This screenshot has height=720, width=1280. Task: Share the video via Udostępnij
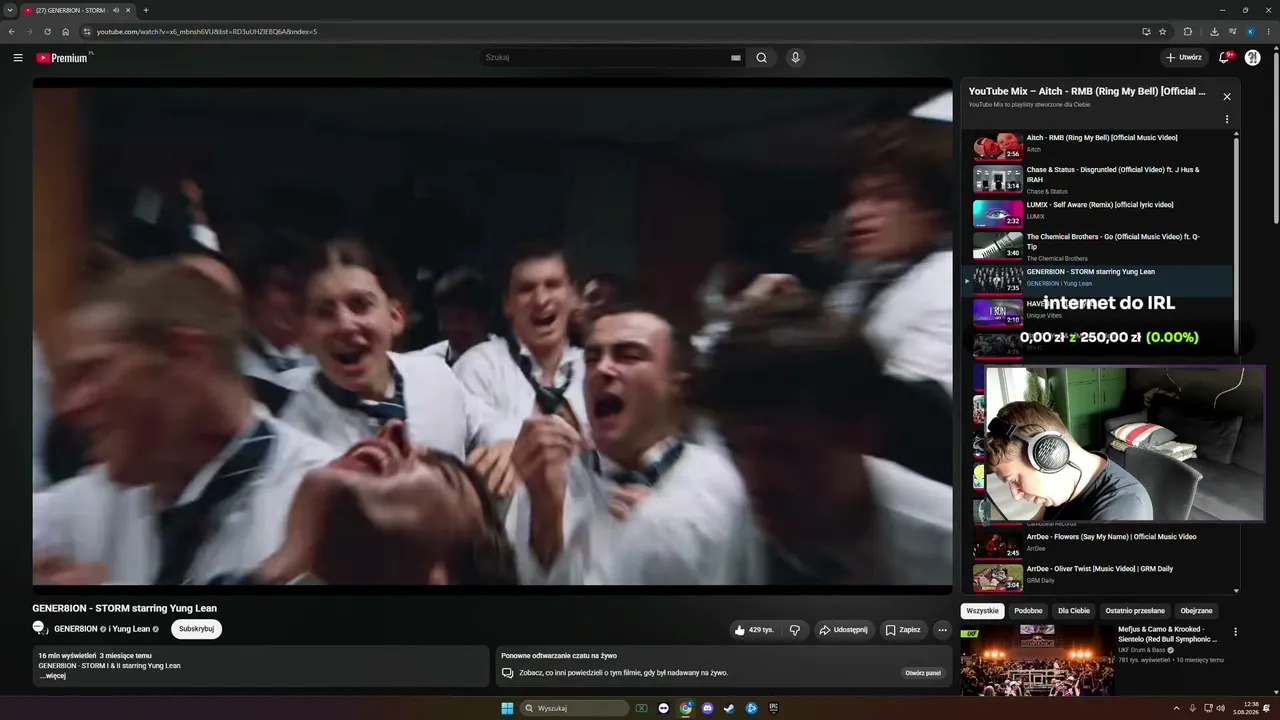pos(843,630)
